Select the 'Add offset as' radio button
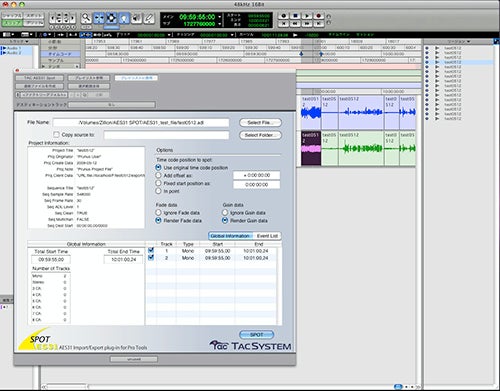Image resolution: width=500 pixels, height=391 pixels. tap(159, 175)
